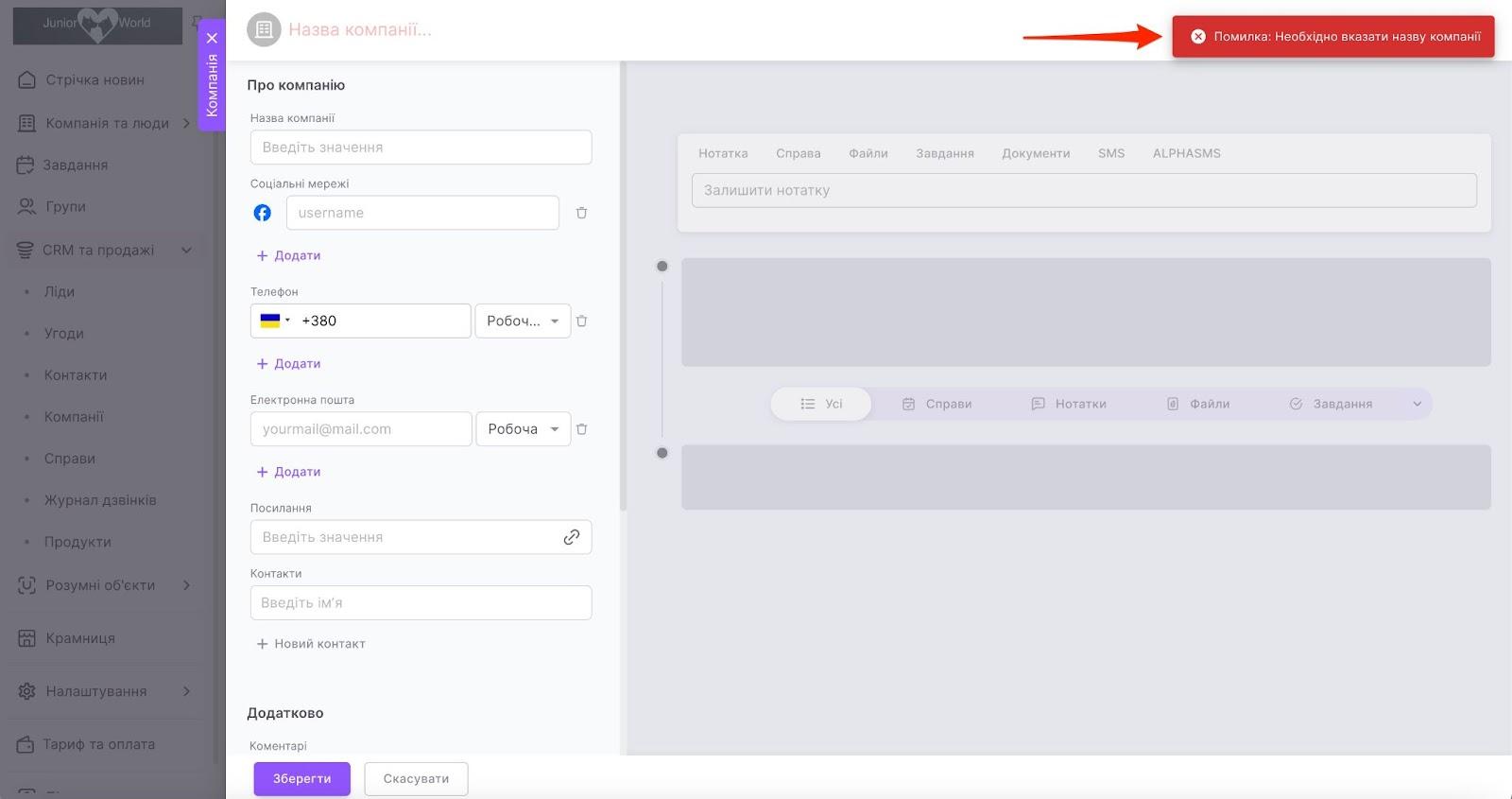Add another email with Додати
Viewport: 1512px width, 799px height.
pyautogui.click(x=288, y=472)
